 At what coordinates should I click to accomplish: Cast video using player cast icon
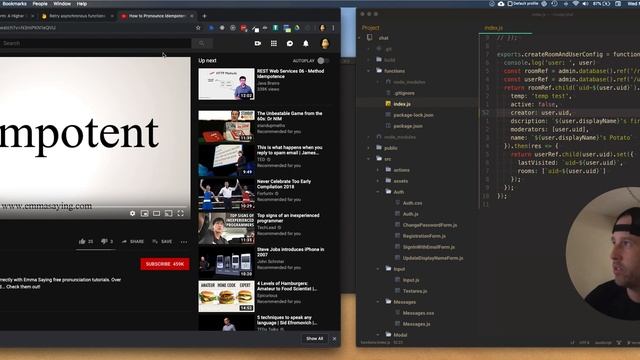[x=169, y=213]
